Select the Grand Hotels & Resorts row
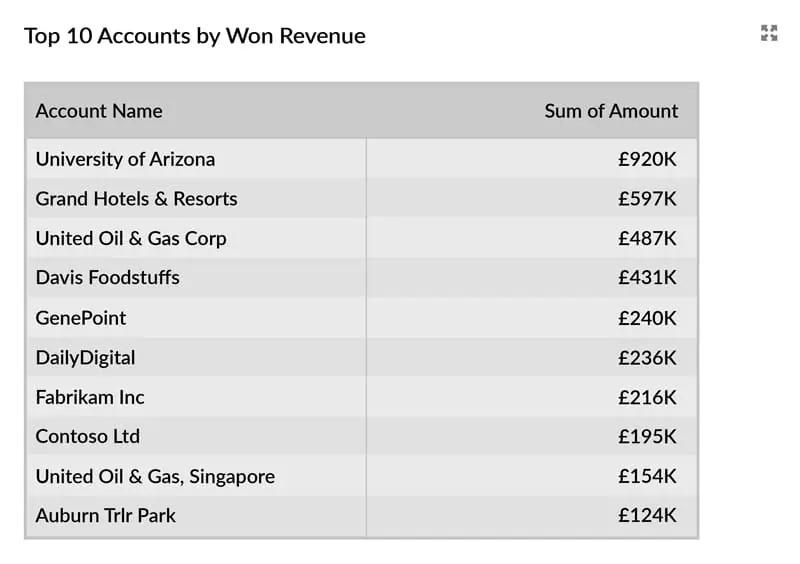Viewport: 800px width, 564px height. coord(136,199)
